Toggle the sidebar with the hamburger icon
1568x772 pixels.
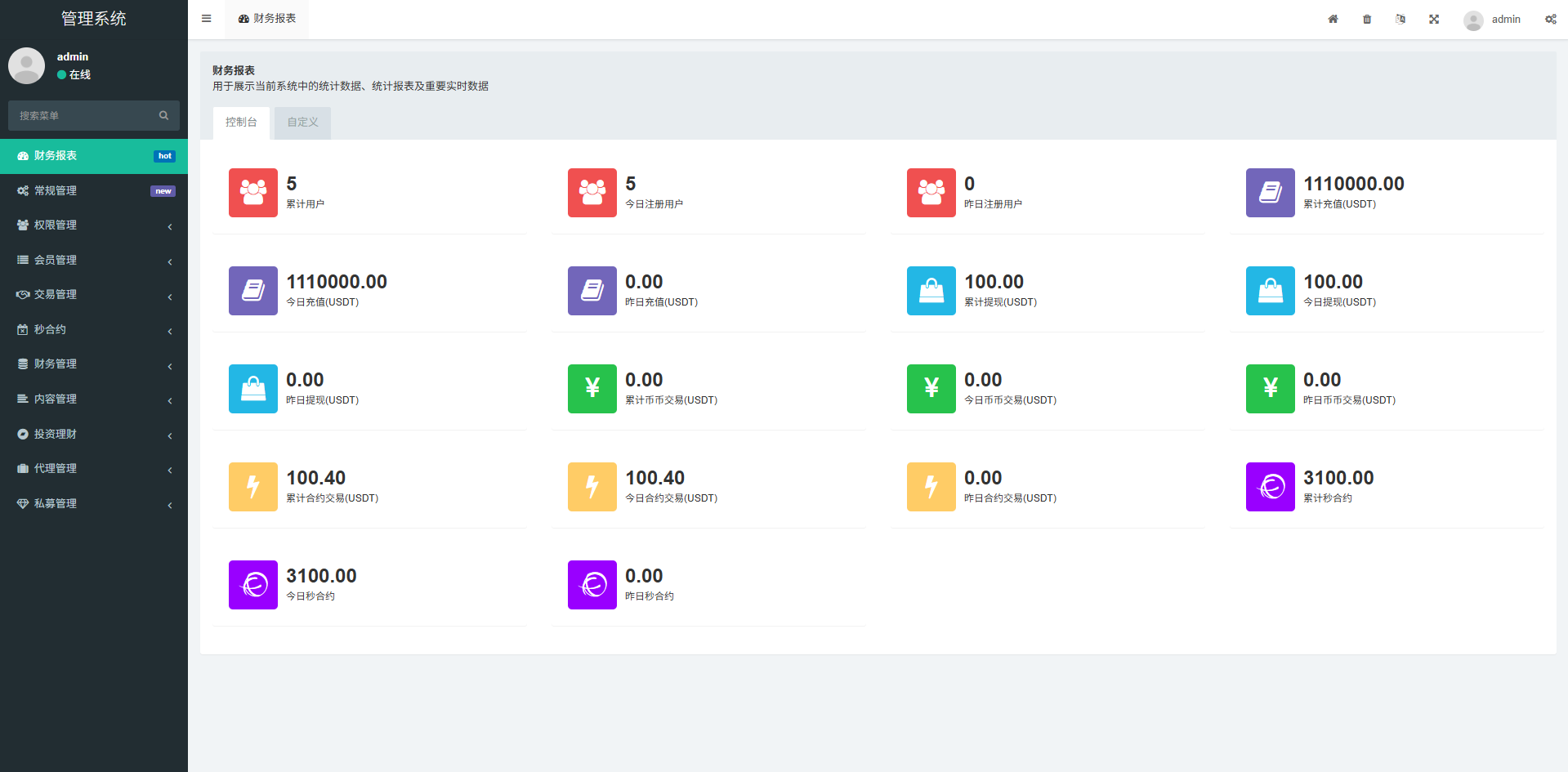[x=207, y=19]
